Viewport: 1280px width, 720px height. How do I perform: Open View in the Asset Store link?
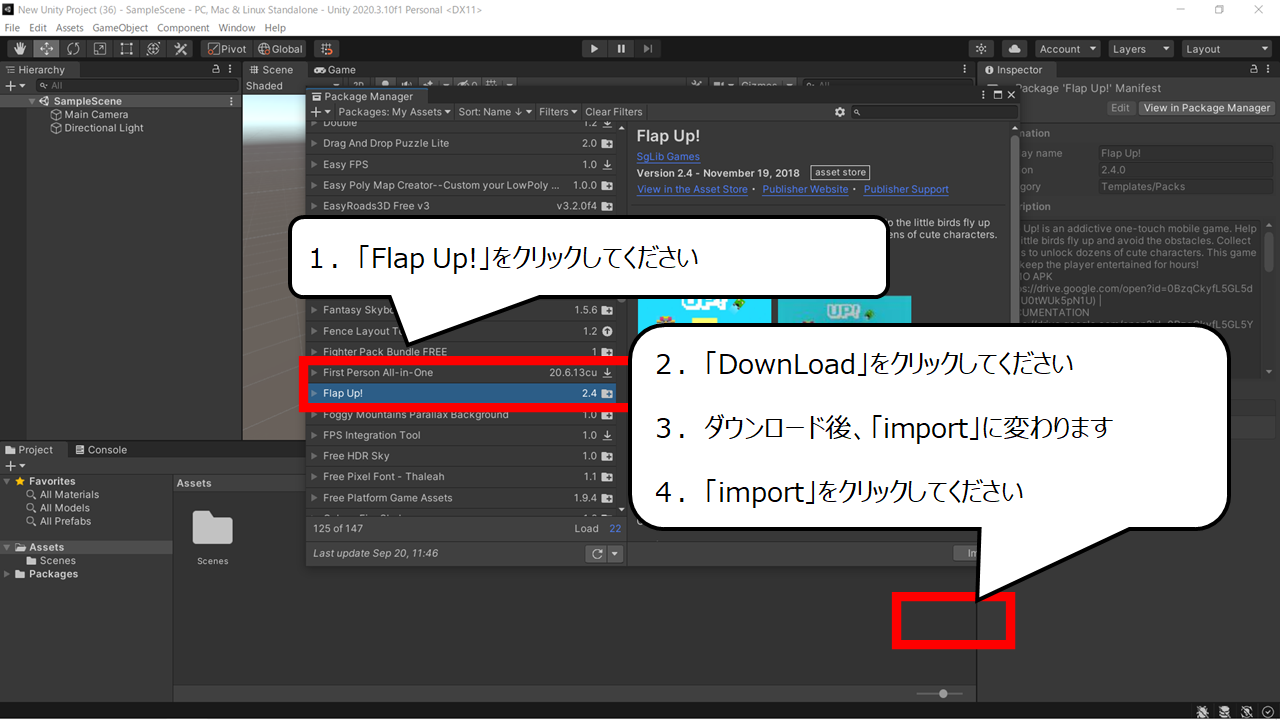click(x=692, y=189)
